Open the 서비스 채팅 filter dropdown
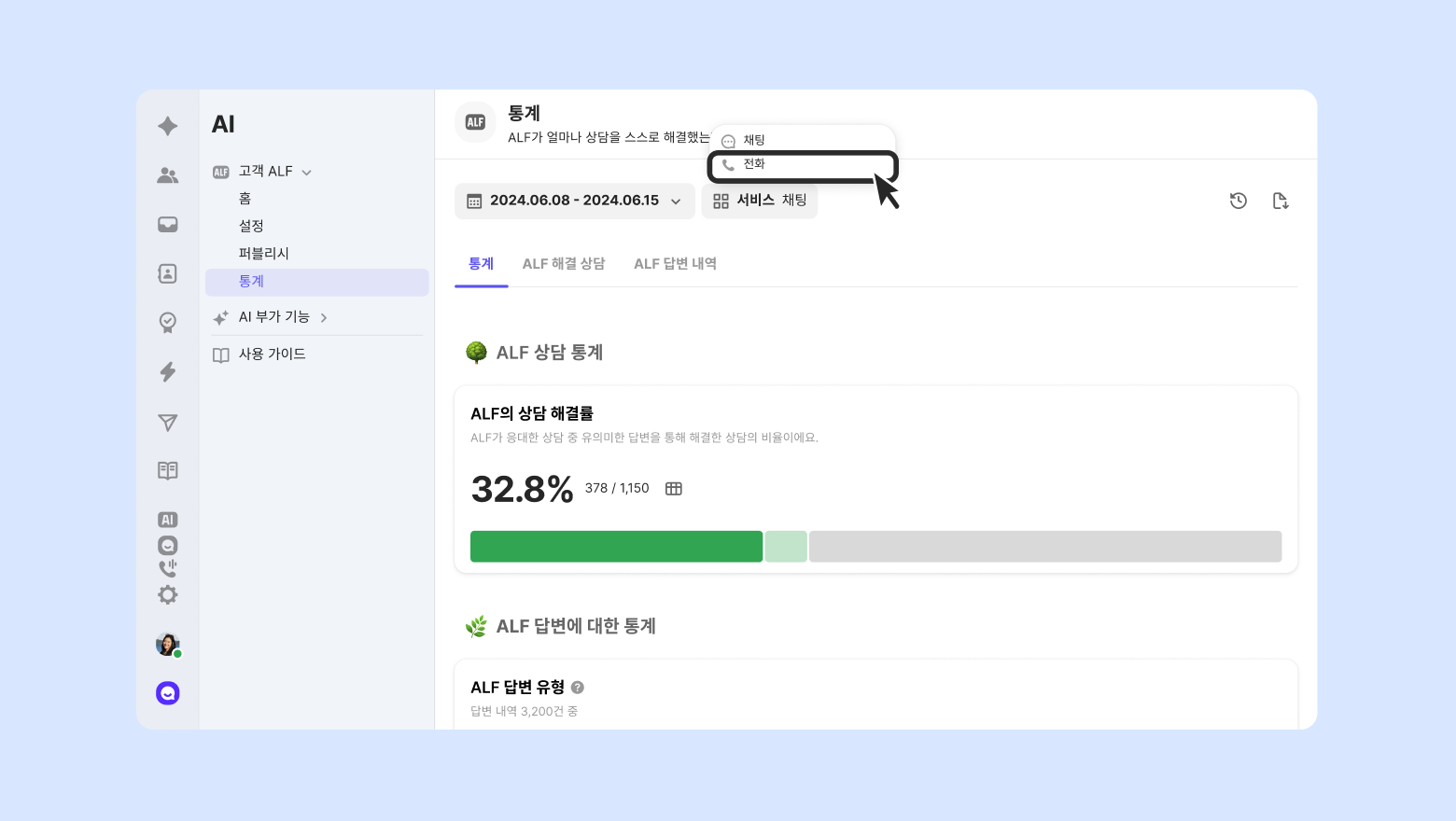Image resolution: width=1456 pixels, height=821 pixels. [760, 201]
